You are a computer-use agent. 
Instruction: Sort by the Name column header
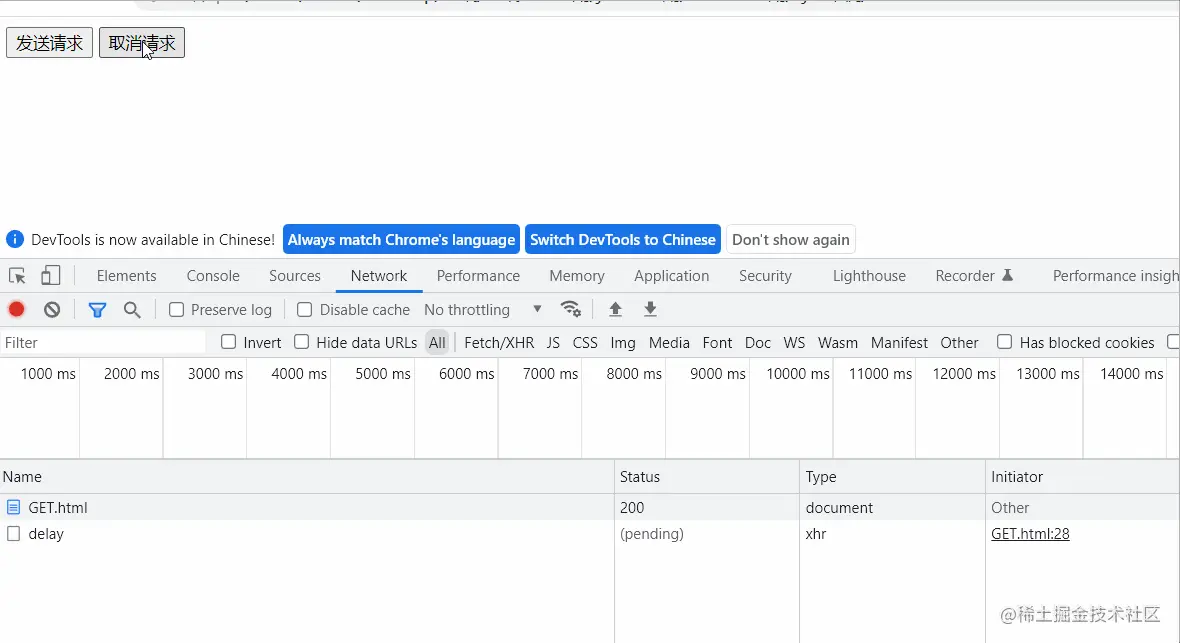coord(307,477)
